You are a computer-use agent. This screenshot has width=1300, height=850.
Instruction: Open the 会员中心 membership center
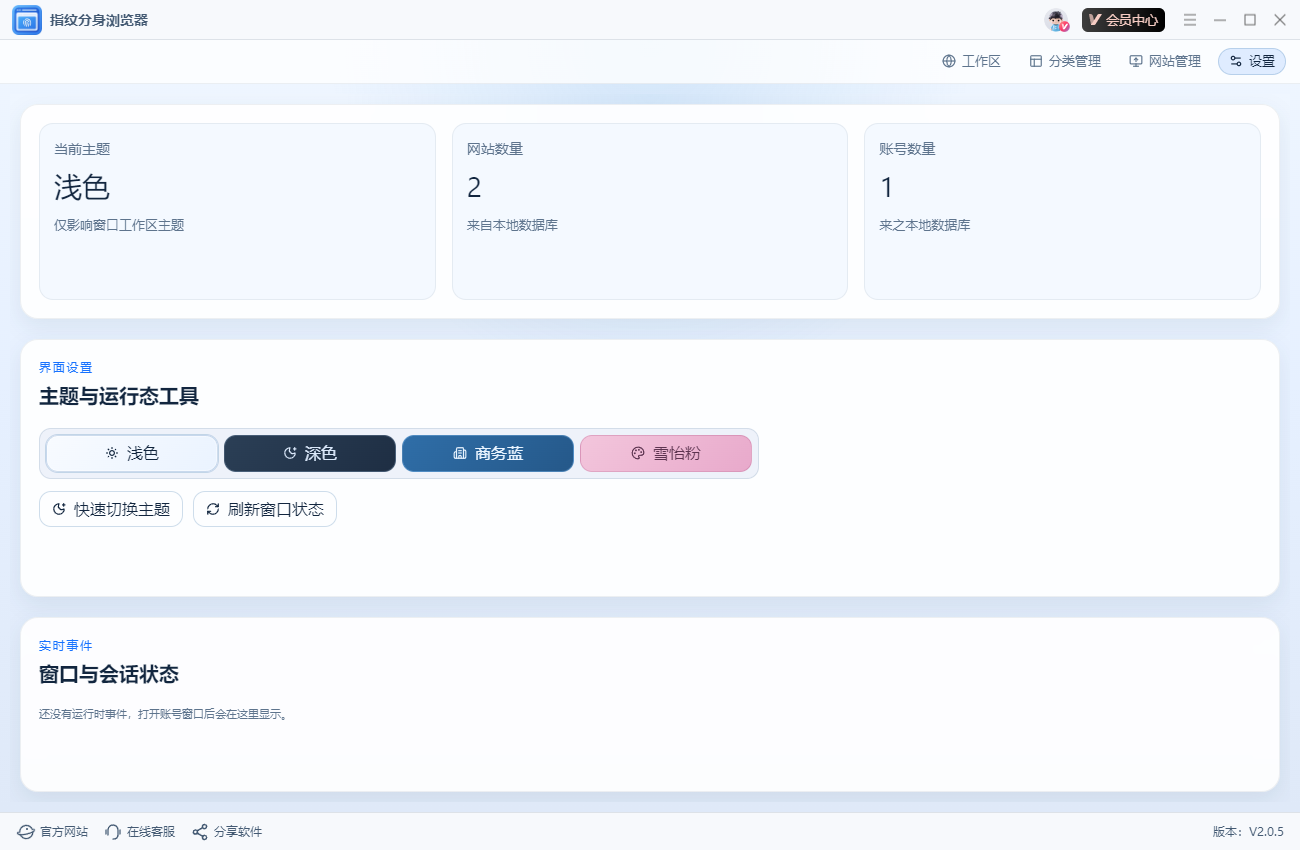point(1123,20)
